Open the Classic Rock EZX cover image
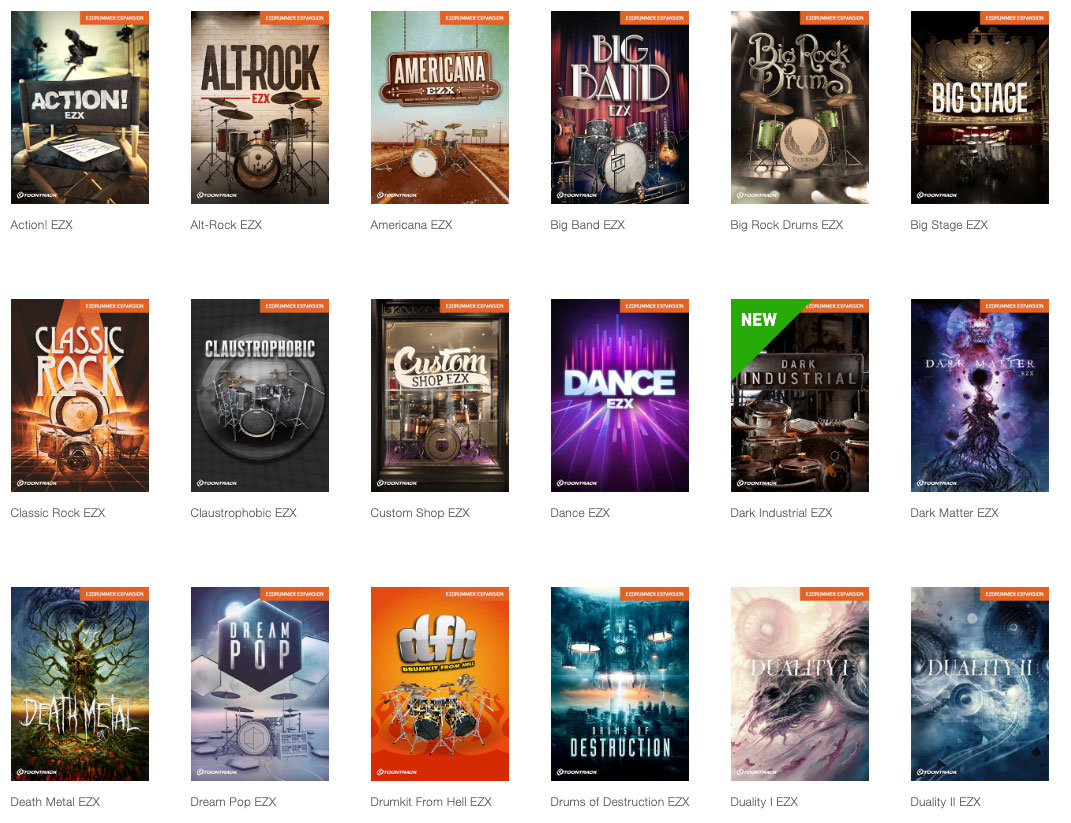Screen dimensions: 1071x823 [x=80, y=395]
